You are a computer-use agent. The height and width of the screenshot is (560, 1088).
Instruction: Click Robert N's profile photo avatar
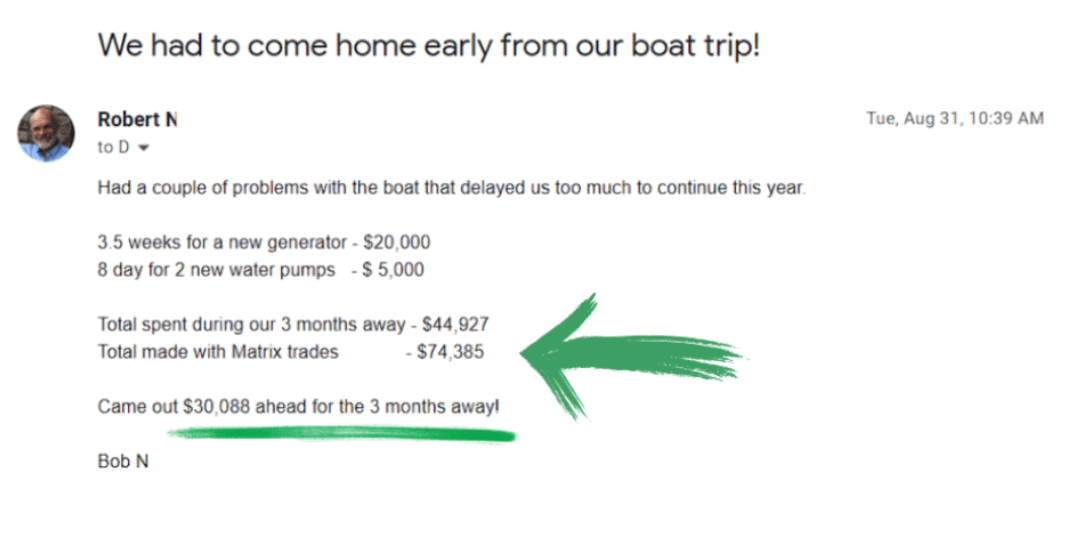pyautogui.click(x=46, y=133)
